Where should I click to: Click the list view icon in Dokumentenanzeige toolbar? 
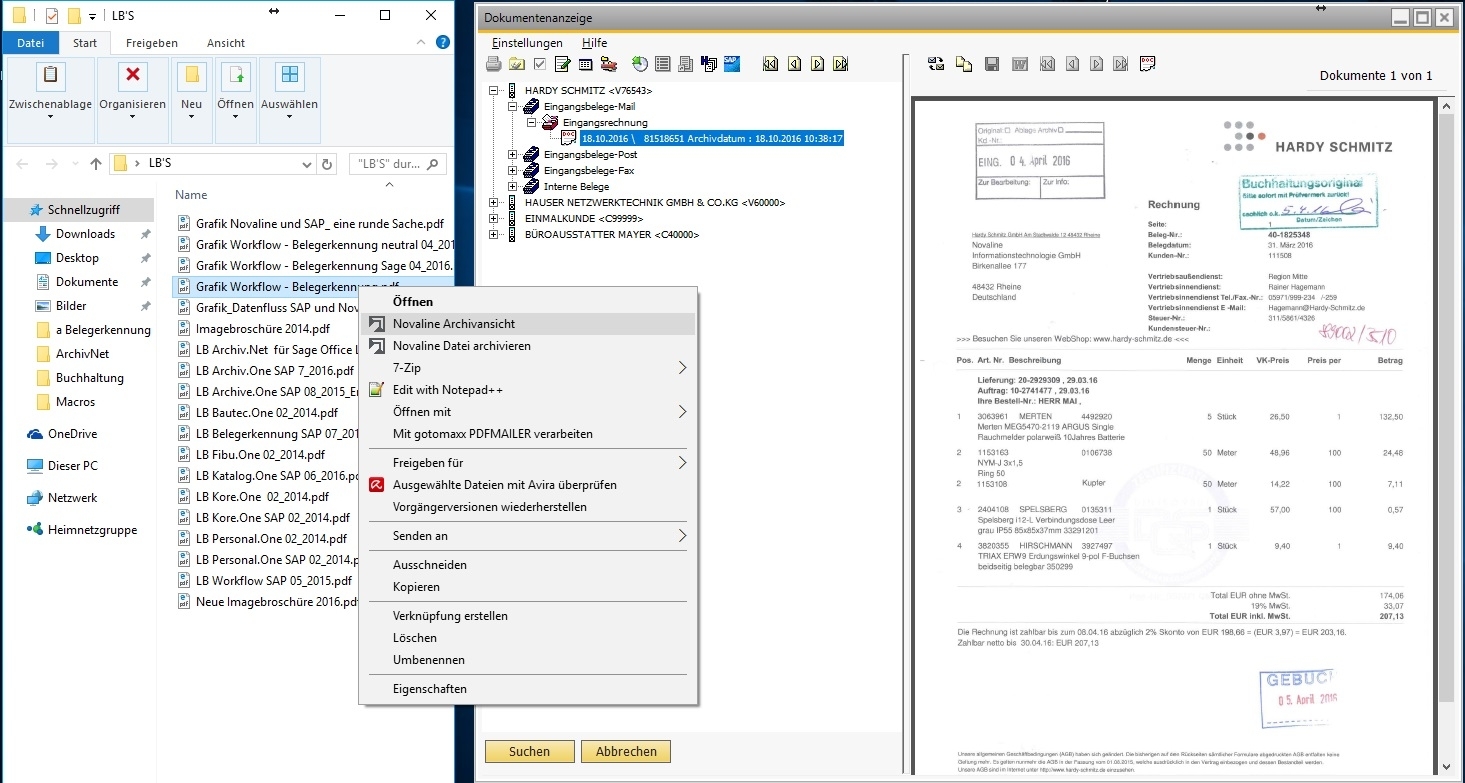[662, 65]
